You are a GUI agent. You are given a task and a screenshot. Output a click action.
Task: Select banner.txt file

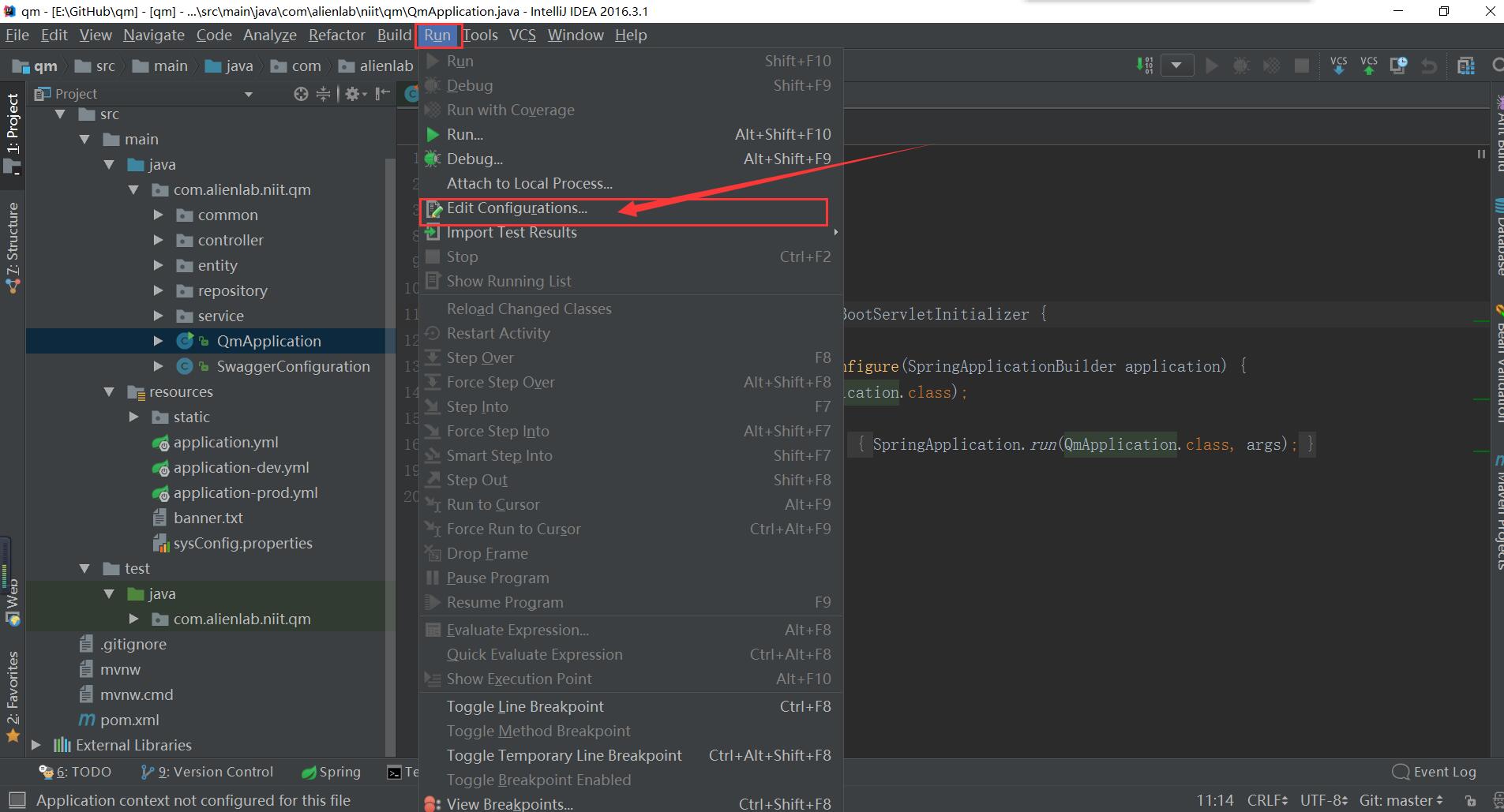(208, 518)
